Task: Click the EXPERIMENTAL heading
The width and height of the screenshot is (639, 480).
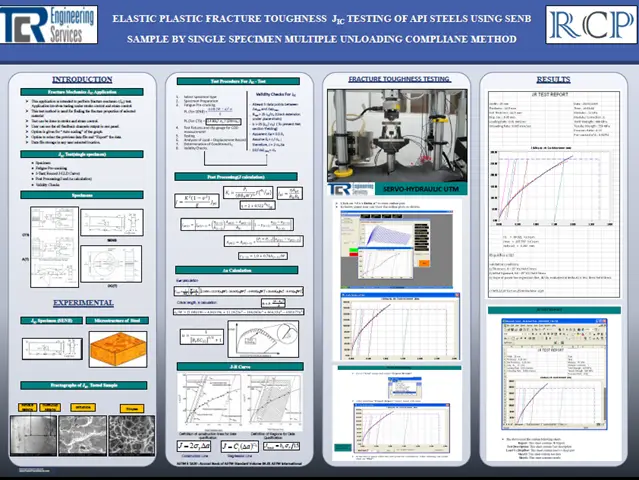Action: (x=83, y=303)
